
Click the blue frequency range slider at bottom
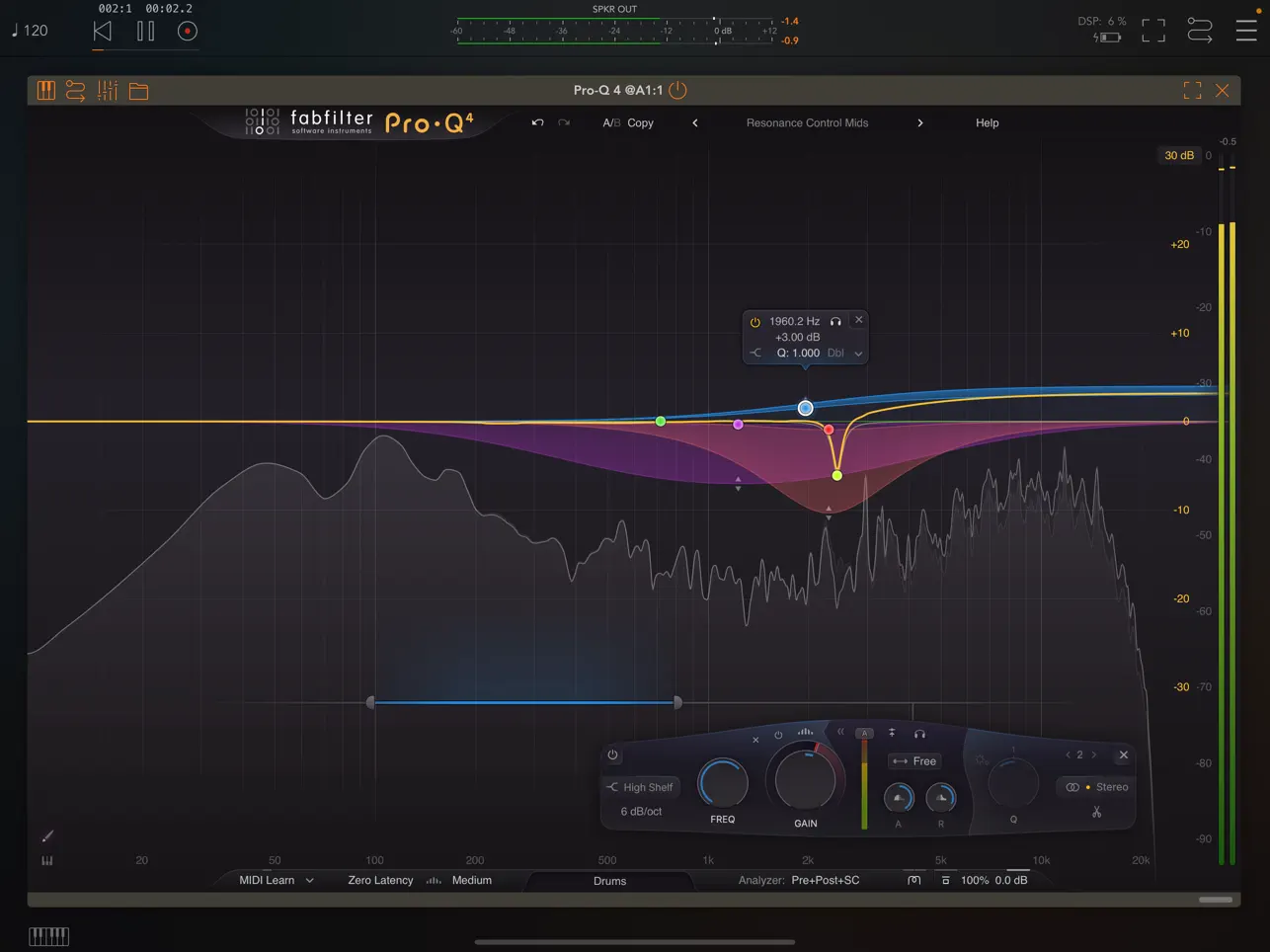(x=523, y=702)
